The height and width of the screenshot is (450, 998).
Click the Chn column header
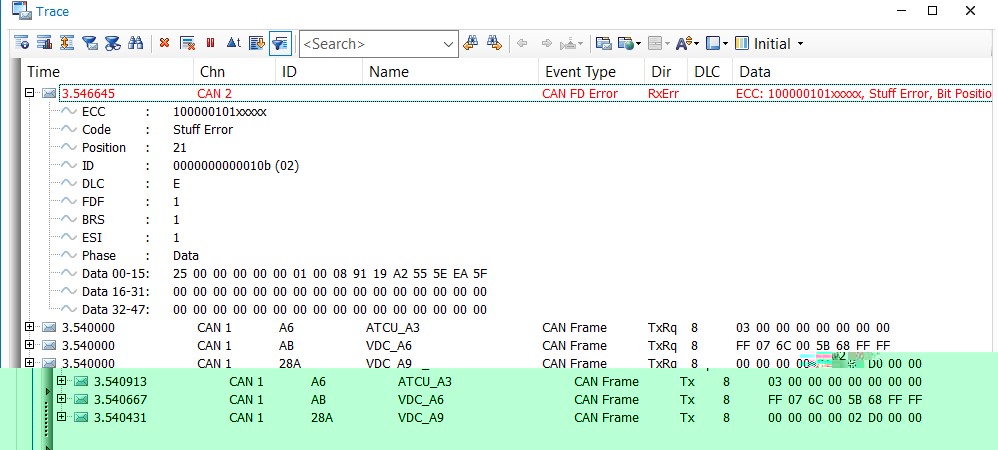(234, 72)
